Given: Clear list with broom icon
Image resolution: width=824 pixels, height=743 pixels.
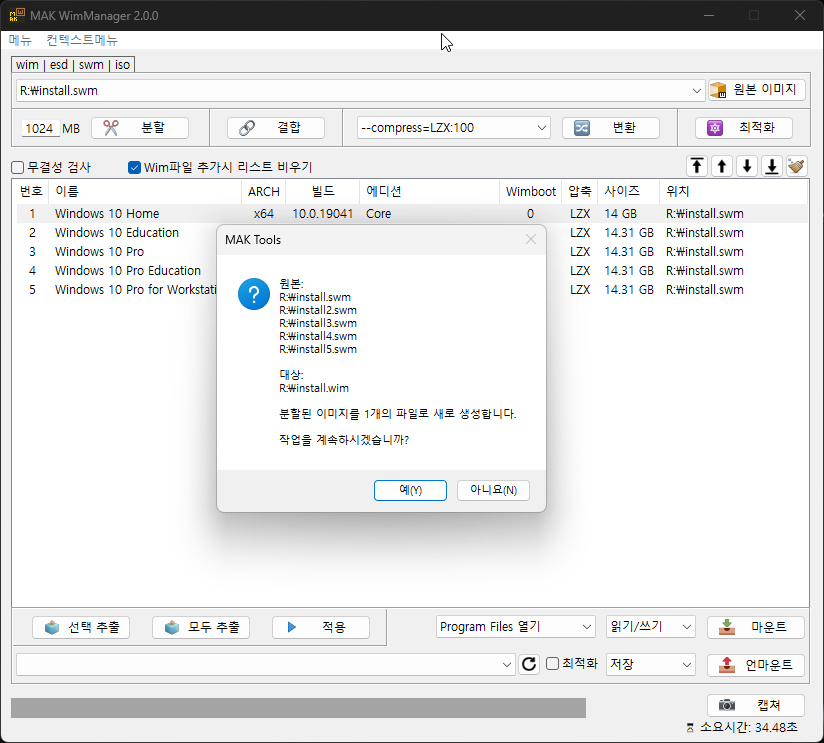Looking at the screenshot, I should pos(797,167).
